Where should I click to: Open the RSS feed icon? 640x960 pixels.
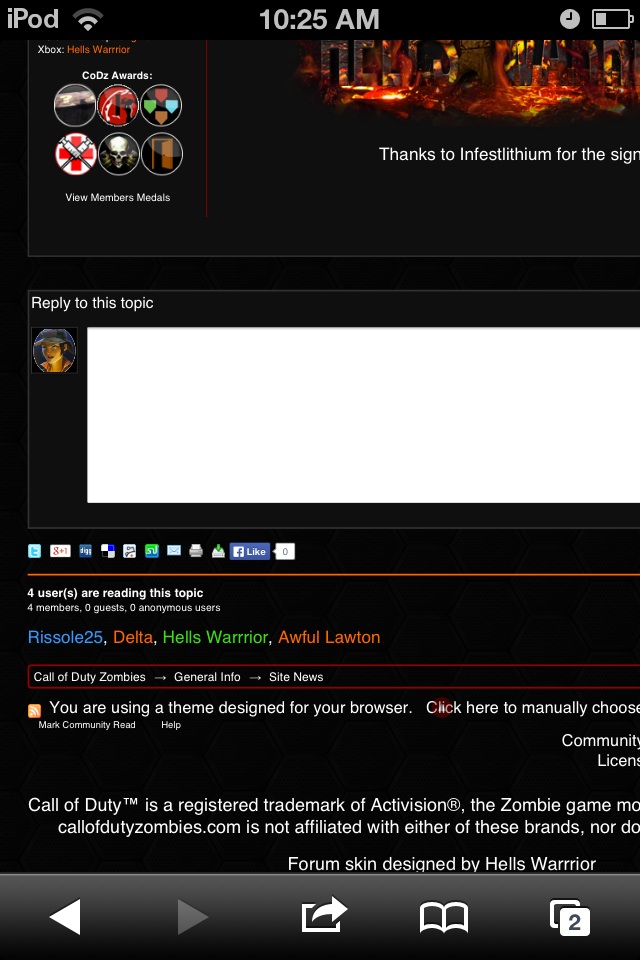(x=34, y=710)
